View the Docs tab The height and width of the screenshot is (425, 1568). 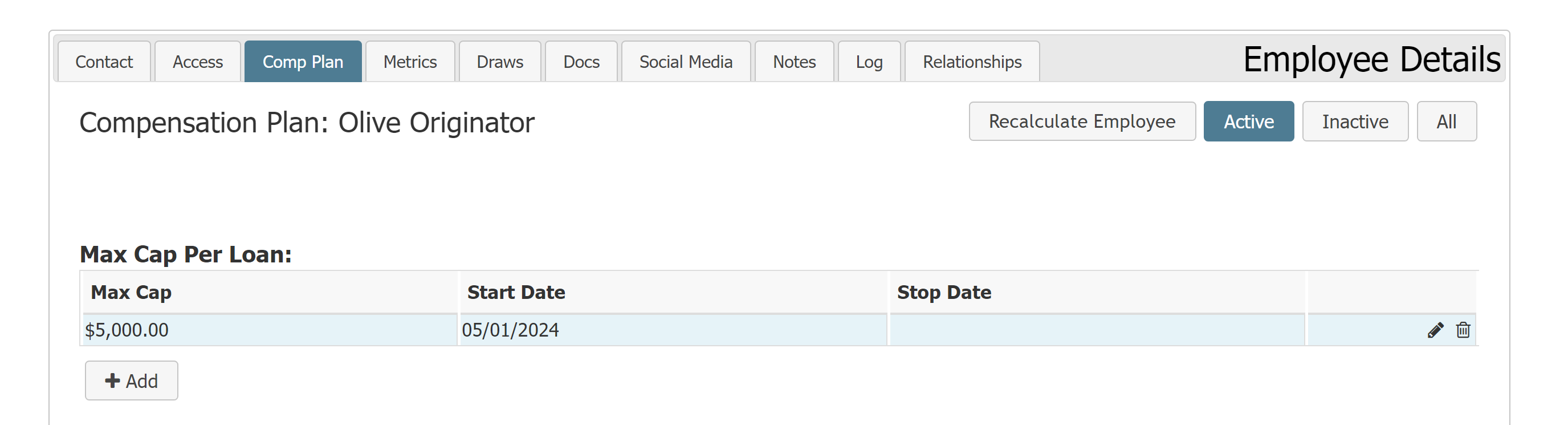pyautogui.click(x=581, y=62)
